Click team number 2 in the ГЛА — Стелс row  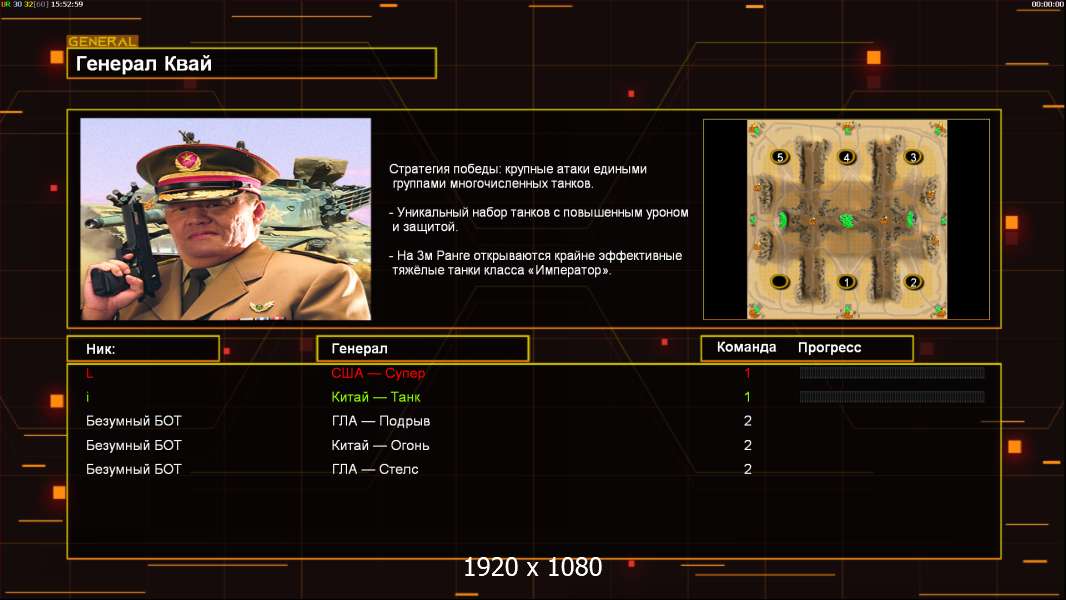click(x=748, y=469)
